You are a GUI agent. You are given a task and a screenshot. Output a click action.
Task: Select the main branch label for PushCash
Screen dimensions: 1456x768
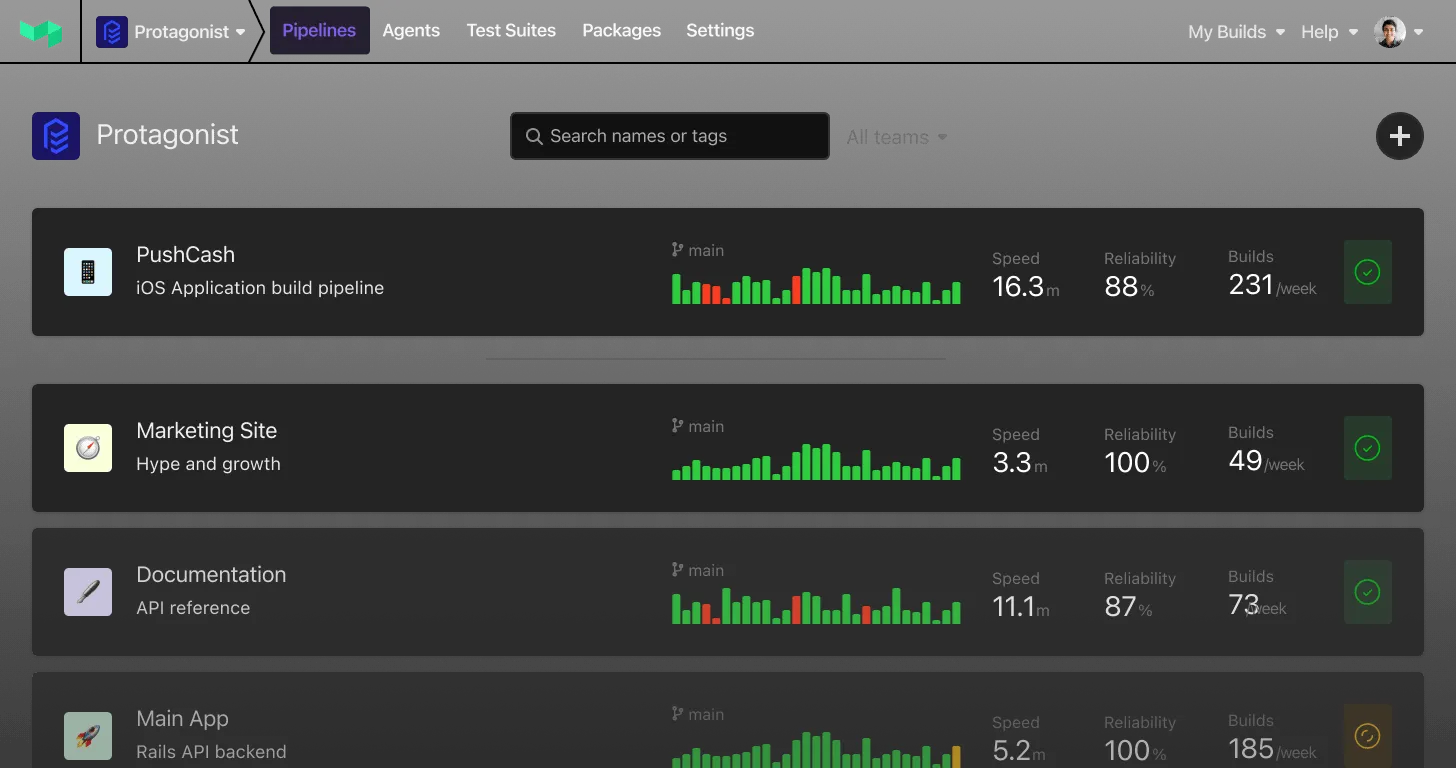(x=698, y=250)
